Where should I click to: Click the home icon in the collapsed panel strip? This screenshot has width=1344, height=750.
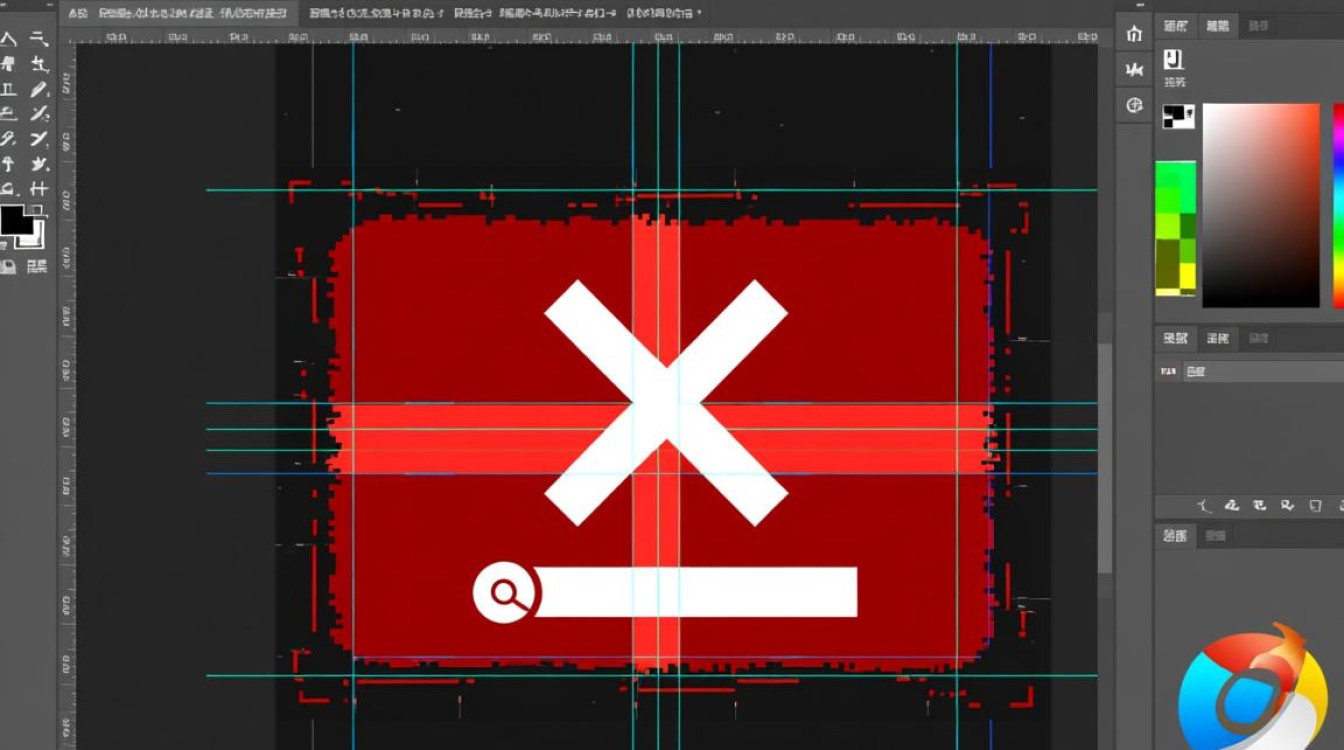tap(1134, 34)
